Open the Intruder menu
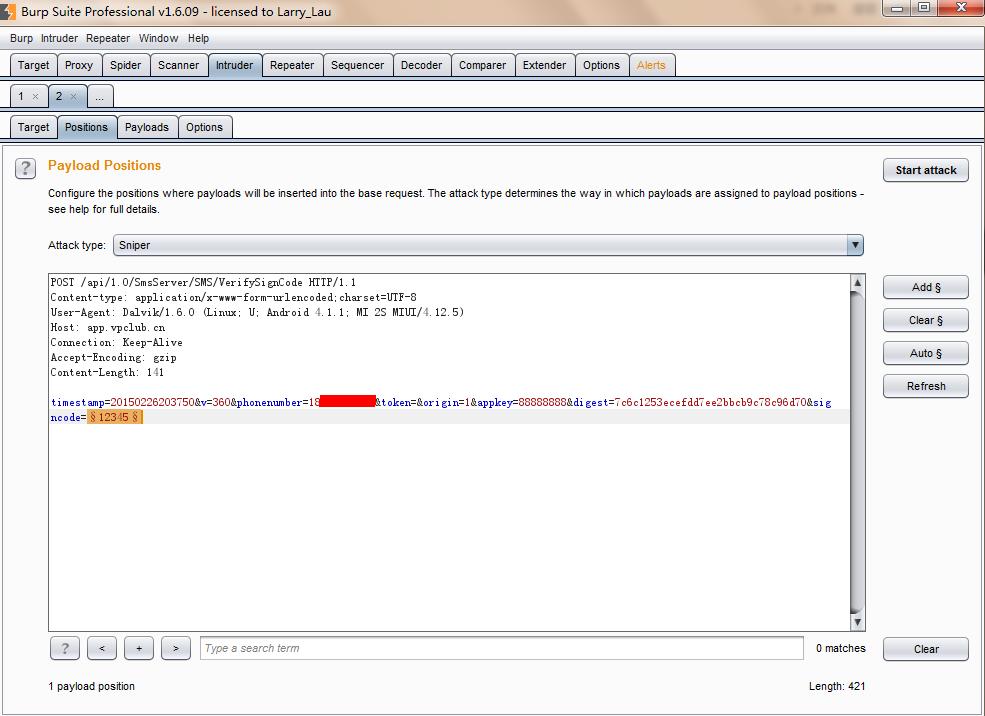The height and width of the screenshot is (716, 985). pyautogui.click(x=59, y=38)
